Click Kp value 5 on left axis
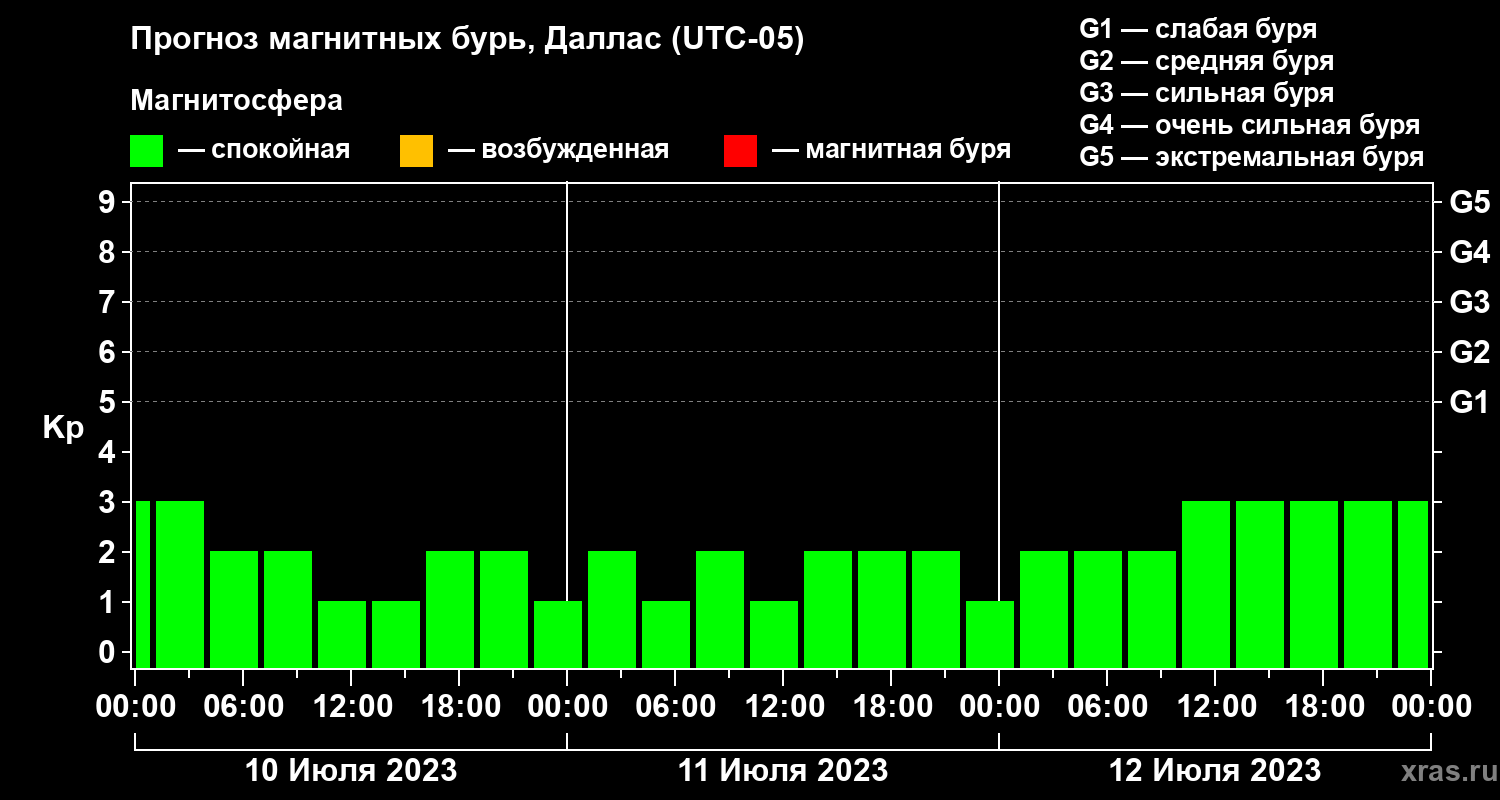 point(107,402)
